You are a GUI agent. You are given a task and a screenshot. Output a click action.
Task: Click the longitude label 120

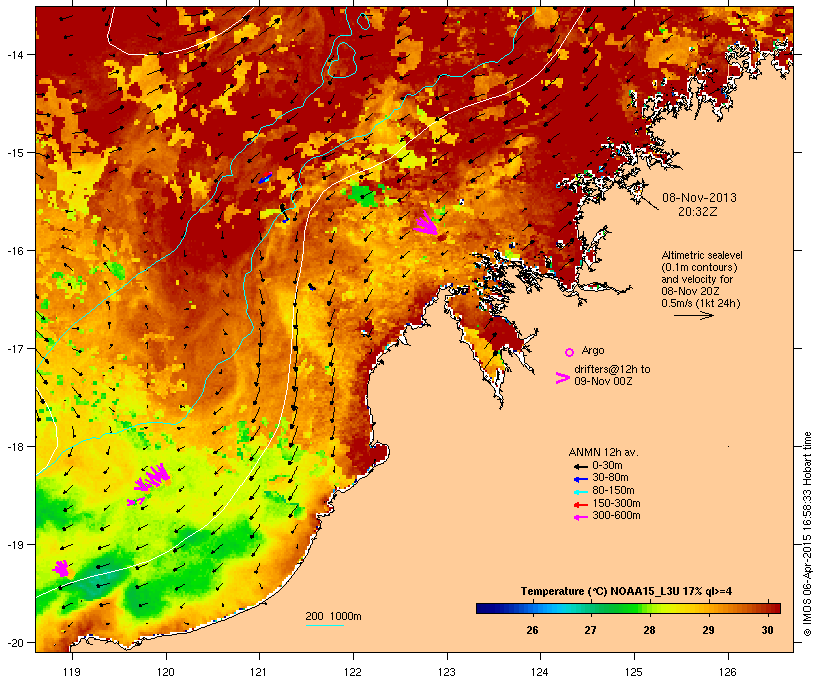[166, 672]
